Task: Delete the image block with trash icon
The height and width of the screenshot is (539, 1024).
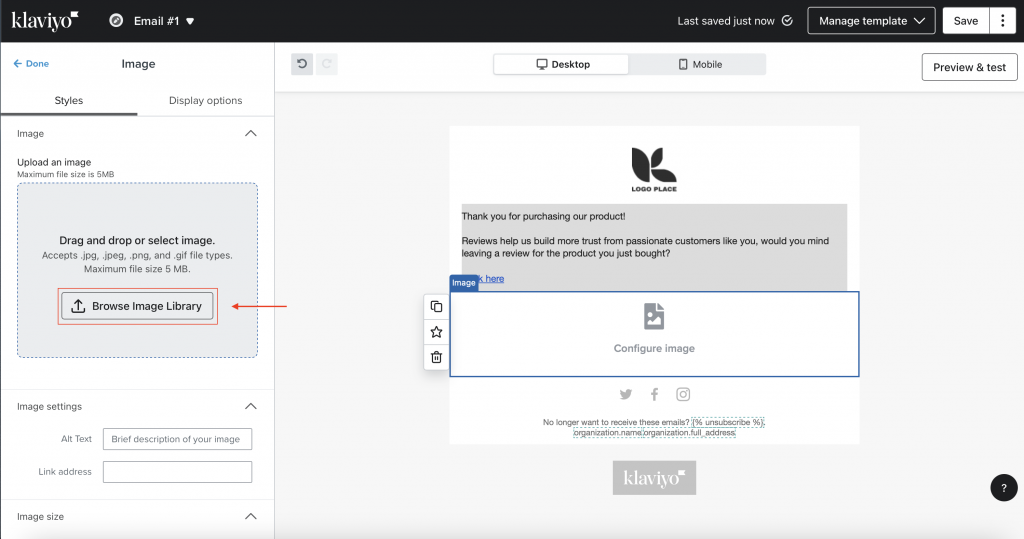Action: 436,357
